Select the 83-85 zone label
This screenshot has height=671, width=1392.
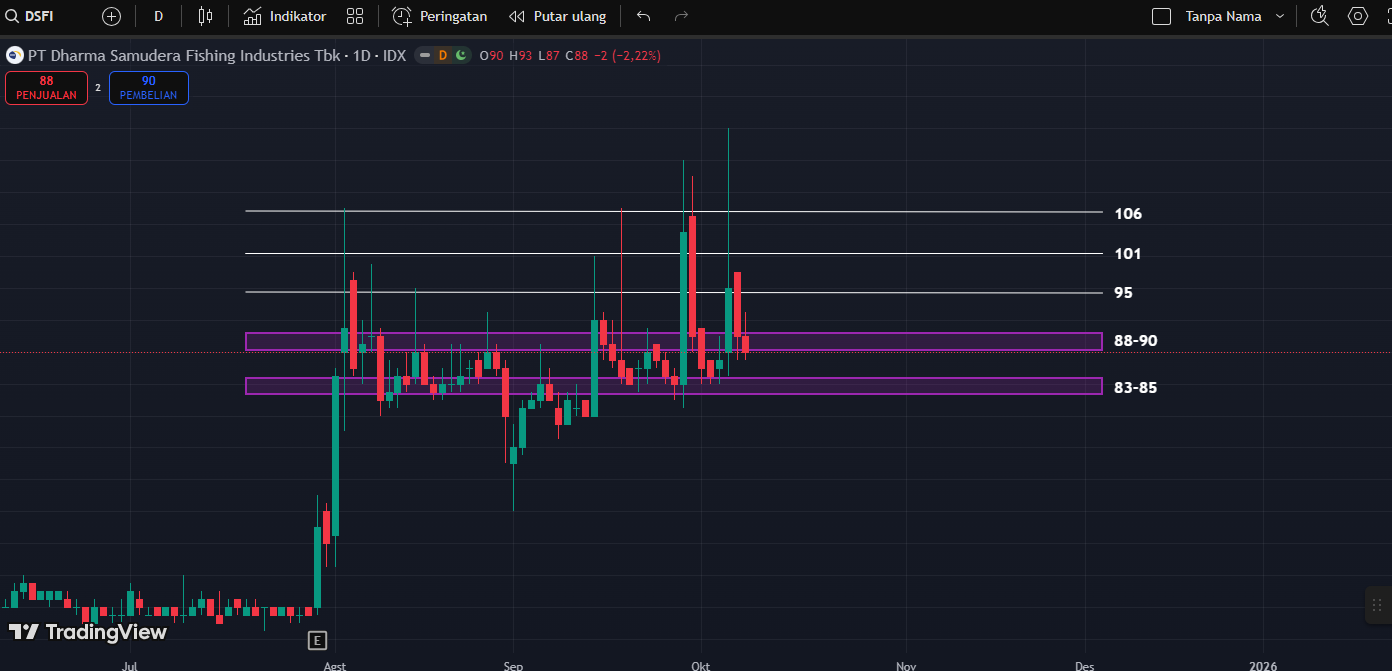point(1136,388)
